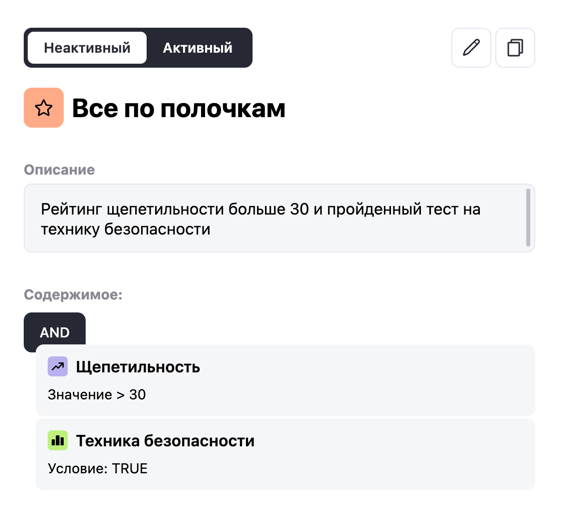Click the word безопасности in description
This screenshot has height=528, width=561.
pos(157,229)
